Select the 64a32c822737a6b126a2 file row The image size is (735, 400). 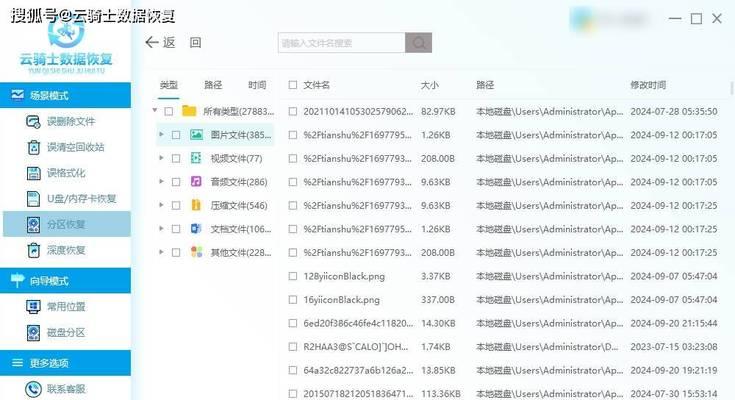pyautogui.click(x=502, y=370)
